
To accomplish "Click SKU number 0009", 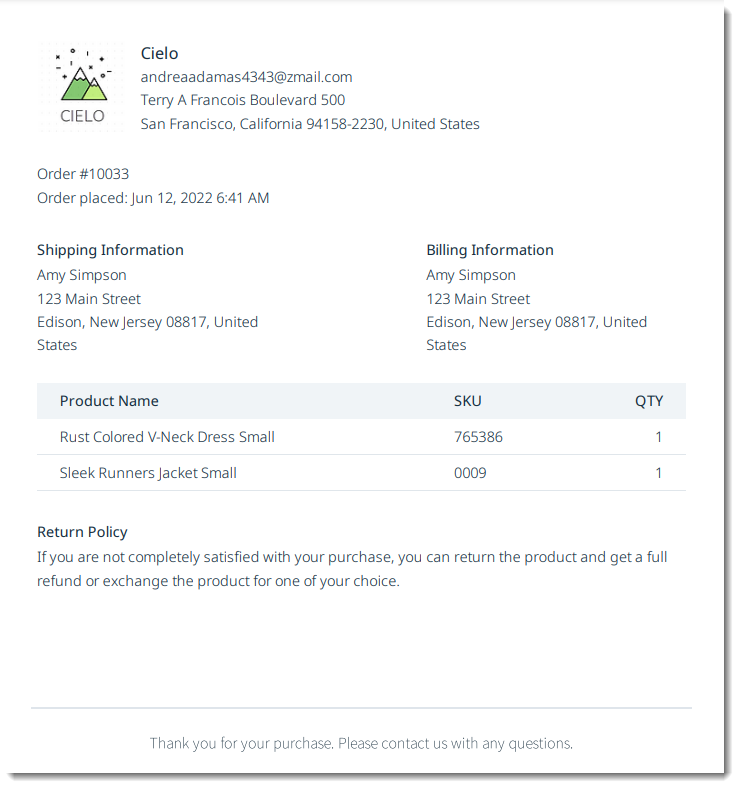I will 470,473.
